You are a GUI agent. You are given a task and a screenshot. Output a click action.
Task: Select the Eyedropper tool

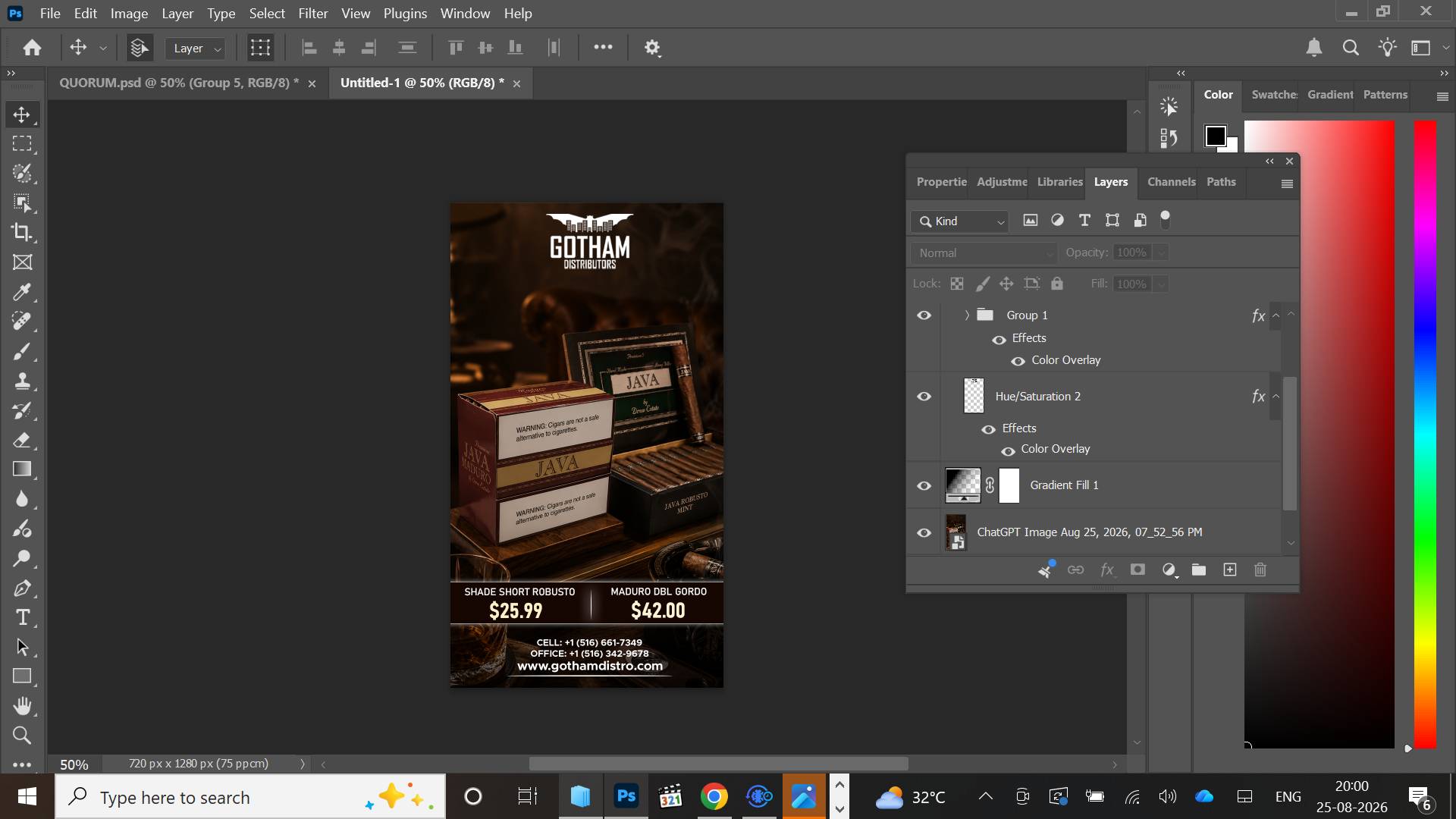point(22,292)
